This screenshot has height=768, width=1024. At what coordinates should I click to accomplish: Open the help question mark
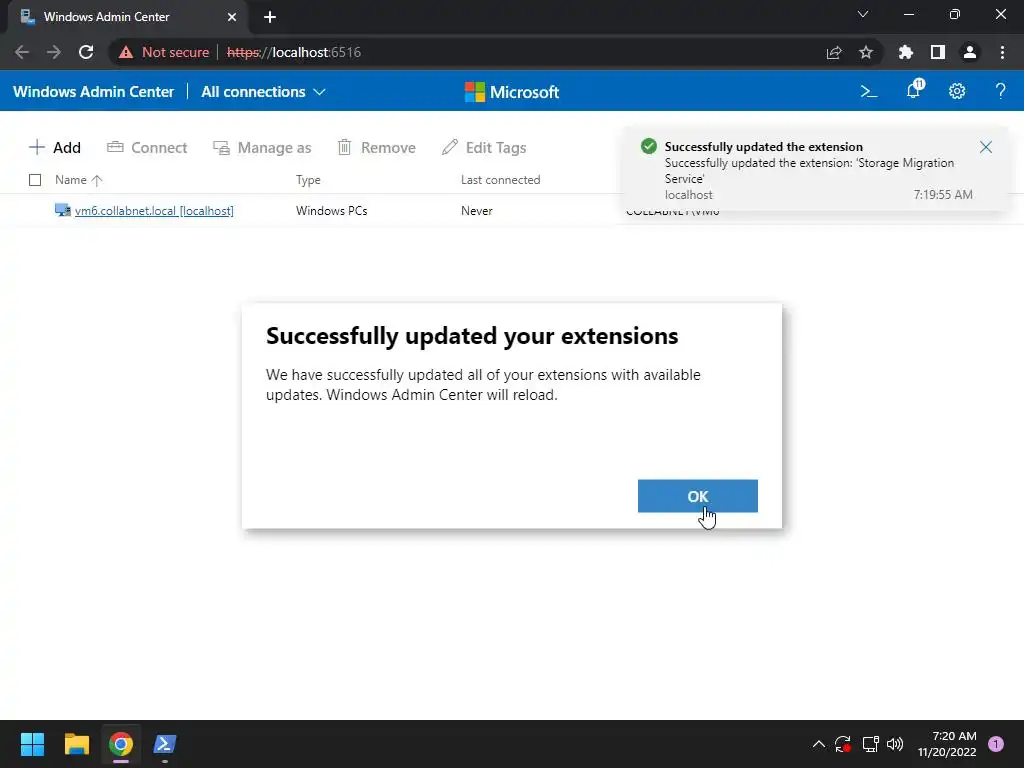[x=1000, y=91]
